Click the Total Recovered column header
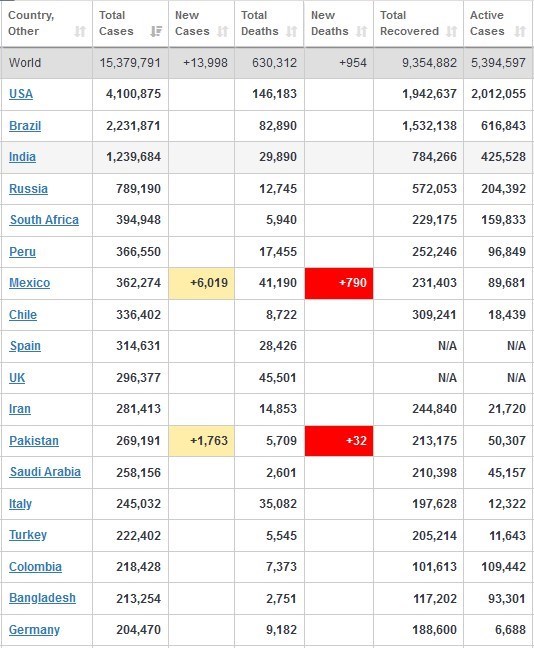This screenshot has height=648, width=534. (418, 24)
